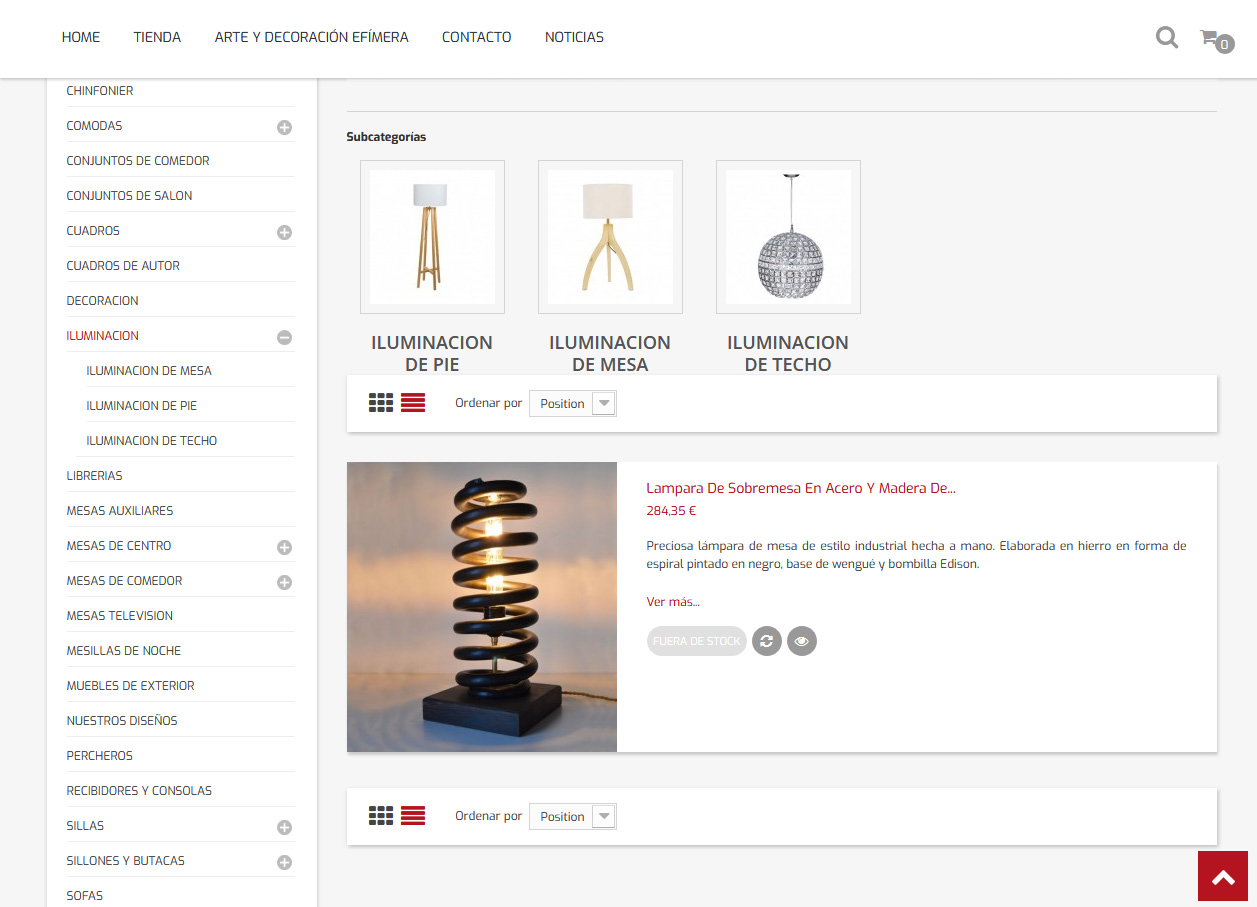The height and width of the screenshot is (907, 1257).
Task: Open MESILLAS DE NOCHE in sidebar
Action: pos(124,651)
